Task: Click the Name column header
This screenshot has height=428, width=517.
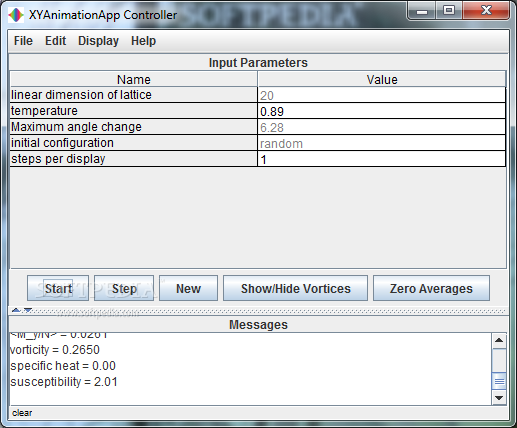Action: (x=134, y=79)
